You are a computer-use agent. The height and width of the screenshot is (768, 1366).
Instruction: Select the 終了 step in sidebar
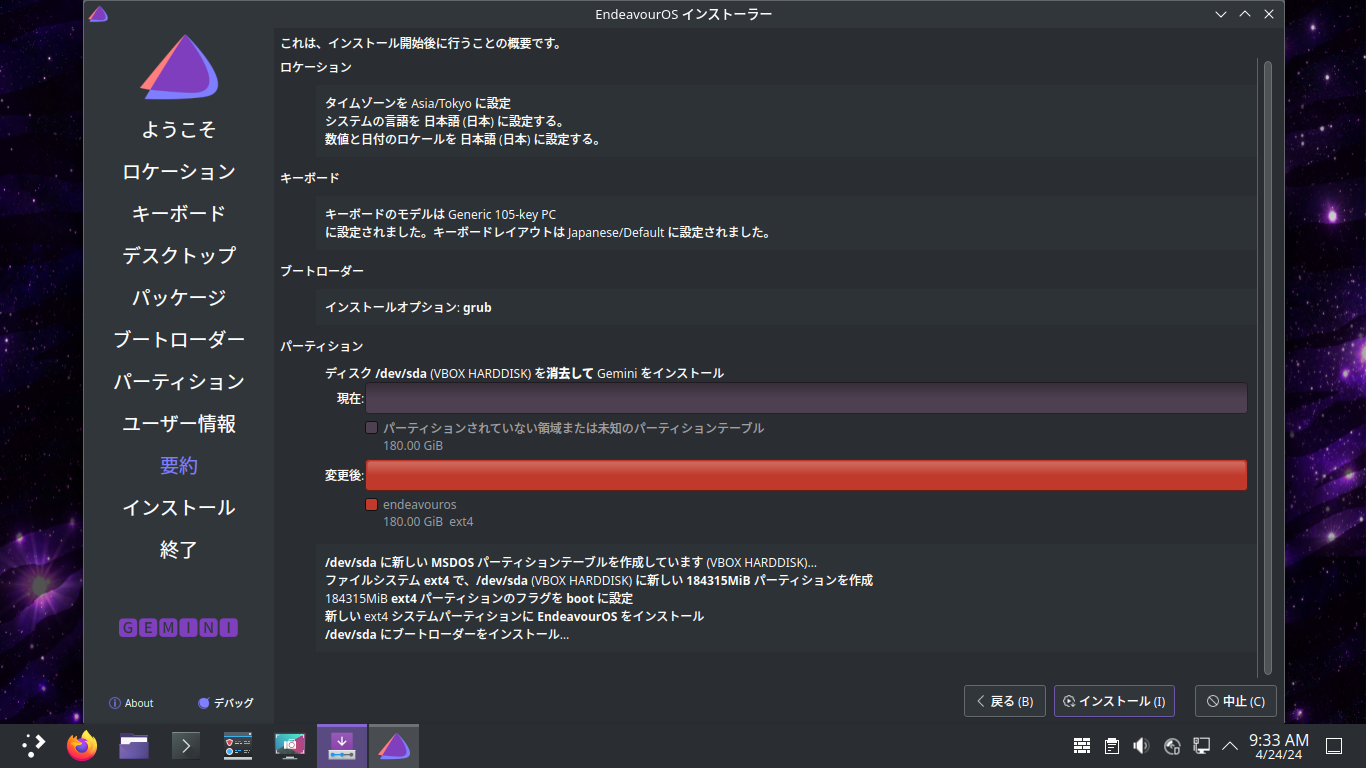(x=179, y=550)
